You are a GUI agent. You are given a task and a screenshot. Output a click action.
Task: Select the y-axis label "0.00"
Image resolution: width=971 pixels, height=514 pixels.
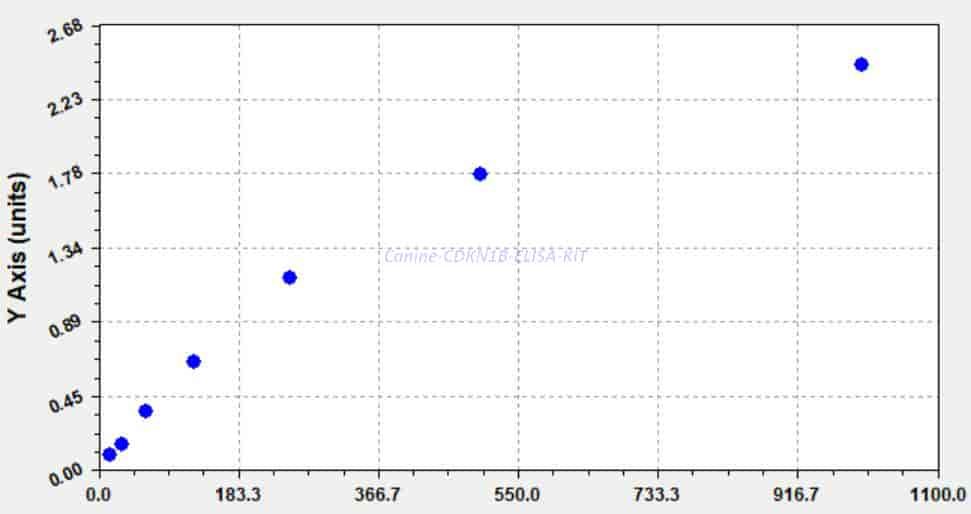[x=64, y=476]
